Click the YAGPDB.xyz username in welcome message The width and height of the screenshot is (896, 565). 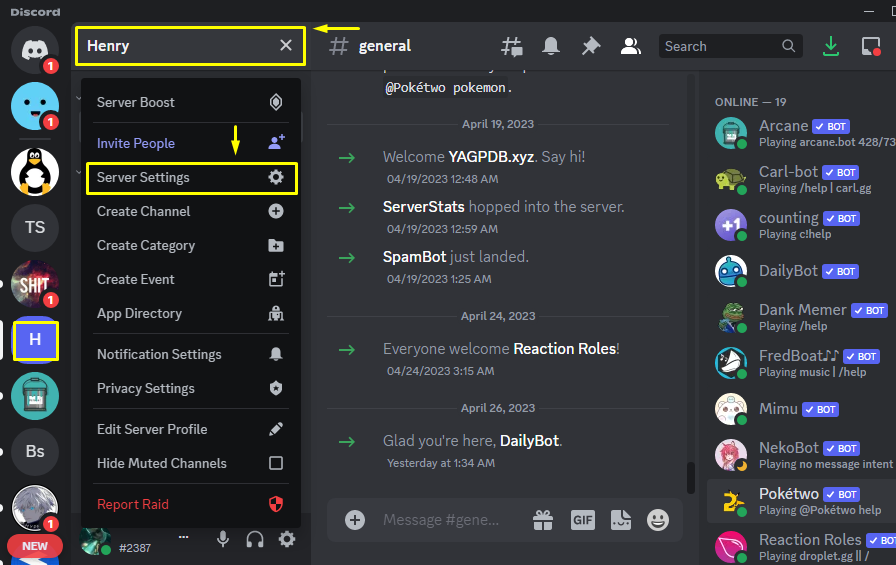click(x=491, y=157)
